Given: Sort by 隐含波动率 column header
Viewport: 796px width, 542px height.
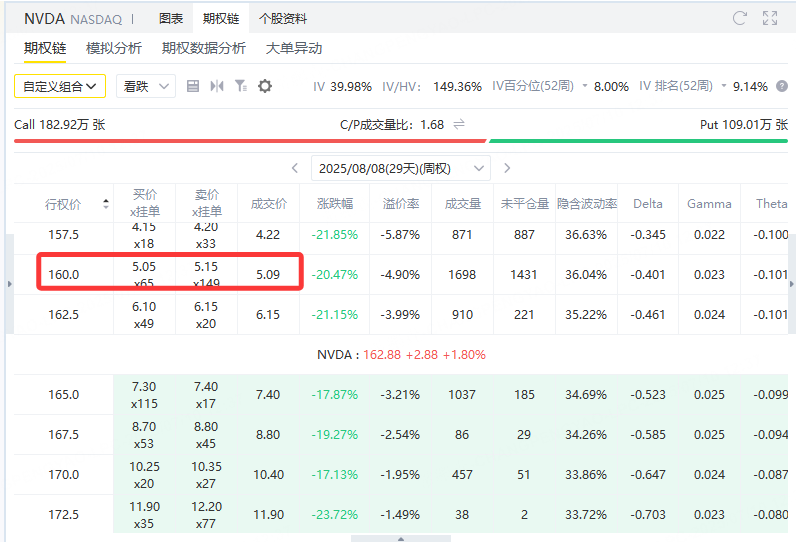Looking at the screenshot, I should pyautogui.click(x=587, y=204).
